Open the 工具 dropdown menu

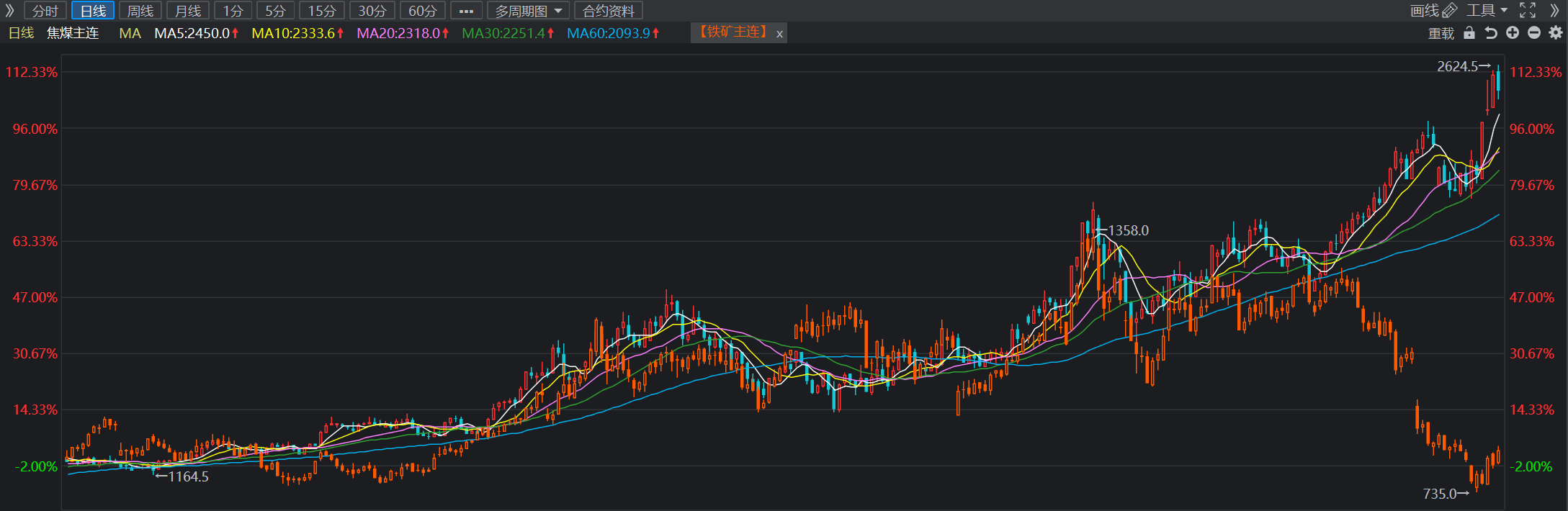click(1487, 10)
